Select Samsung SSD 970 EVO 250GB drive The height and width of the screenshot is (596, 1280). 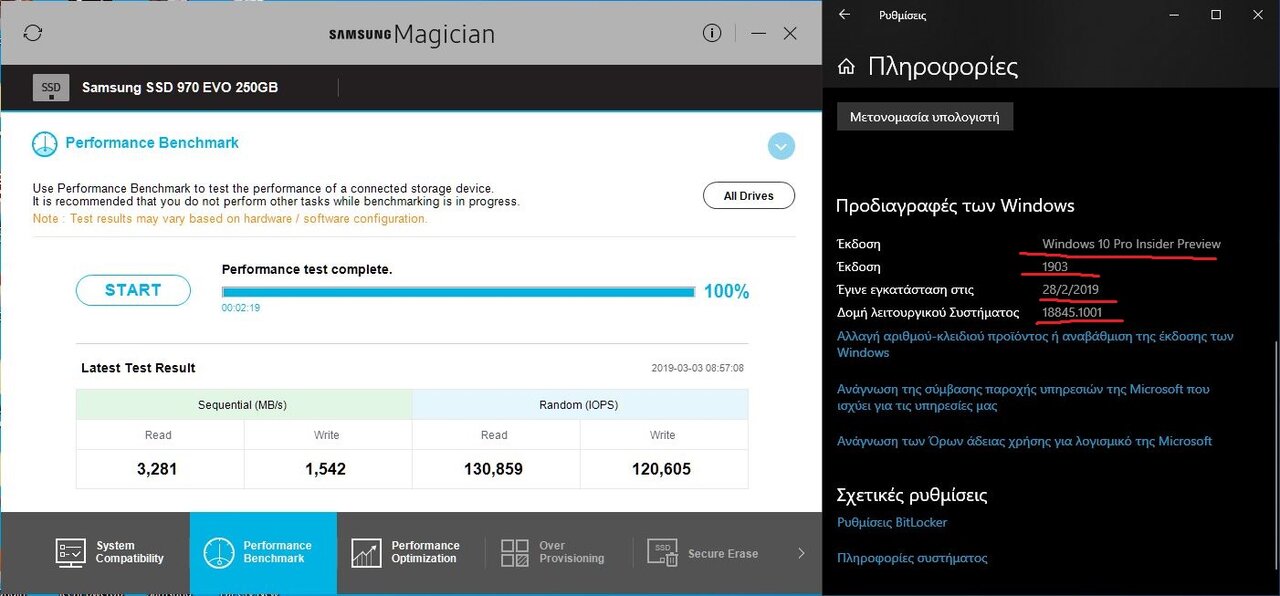(180, 88)
